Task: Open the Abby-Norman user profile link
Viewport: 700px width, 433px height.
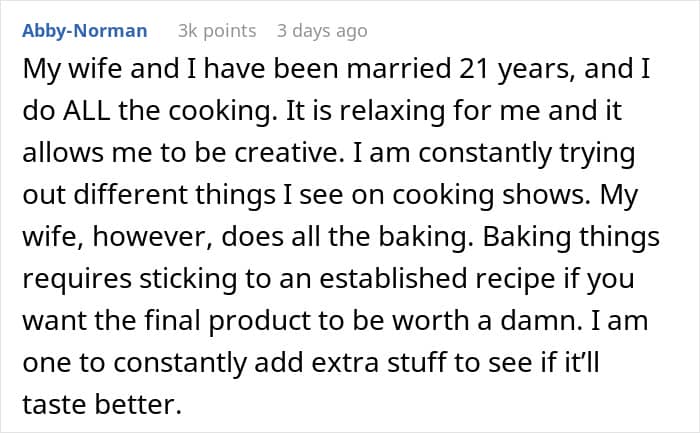Action: point(84,31)
